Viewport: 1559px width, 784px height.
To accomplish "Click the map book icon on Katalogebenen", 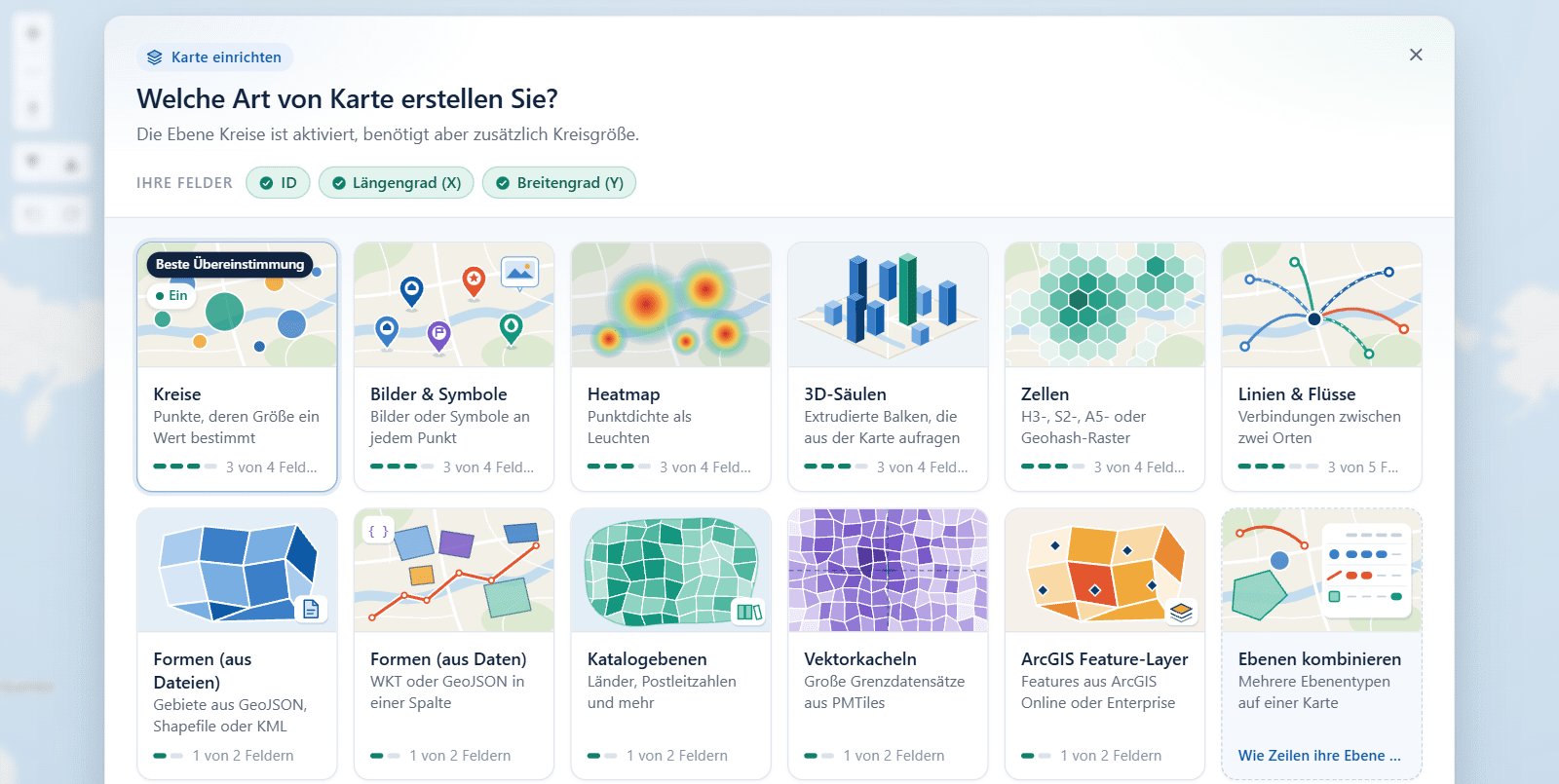I will (x=748, y=612).
